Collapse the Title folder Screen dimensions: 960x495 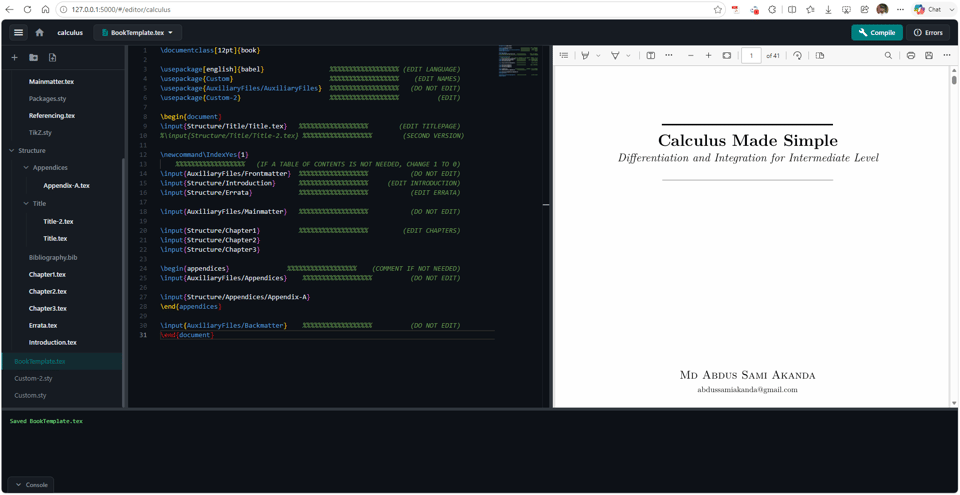(x=26, y=203)
